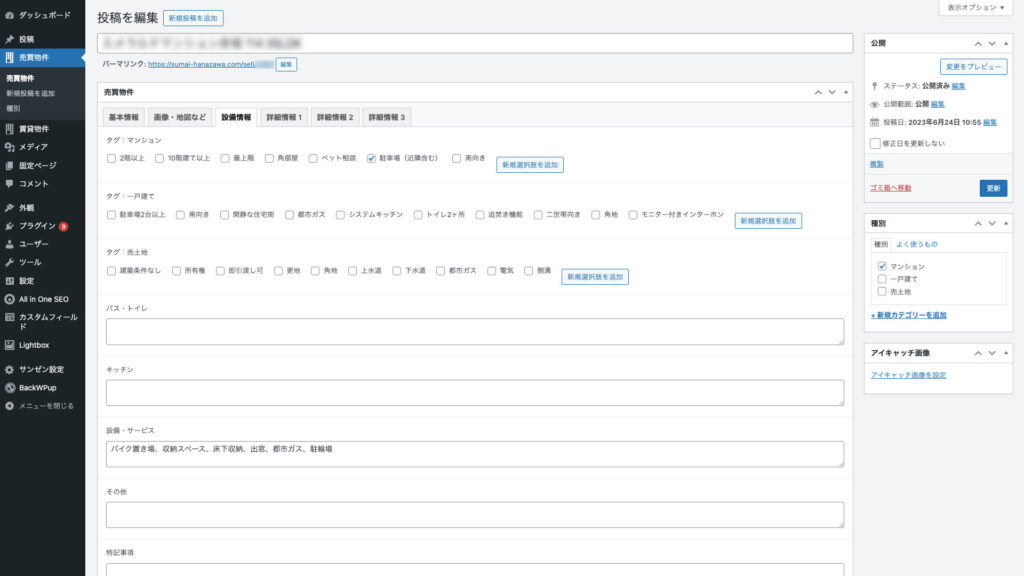Open the 詳細情報 3 tab
Screen dimensions: 1024x576
387,117
